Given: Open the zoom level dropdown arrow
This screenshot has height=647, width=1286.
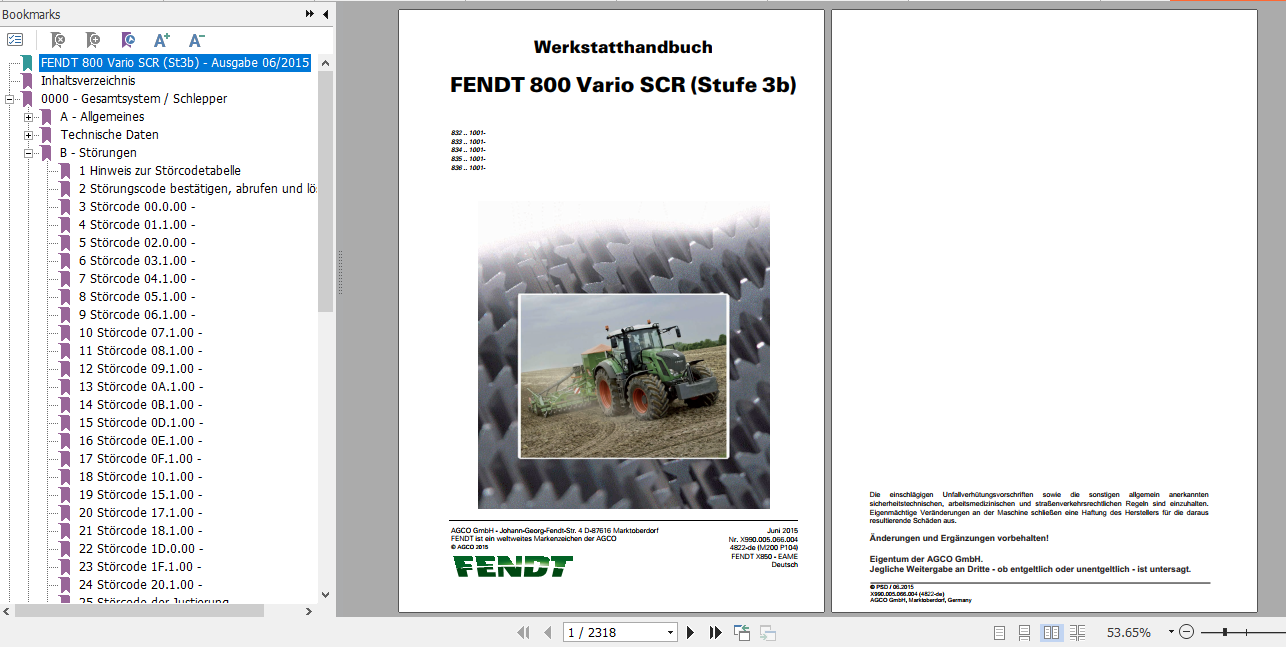Looking at the screenshot, I should 1171,632.
